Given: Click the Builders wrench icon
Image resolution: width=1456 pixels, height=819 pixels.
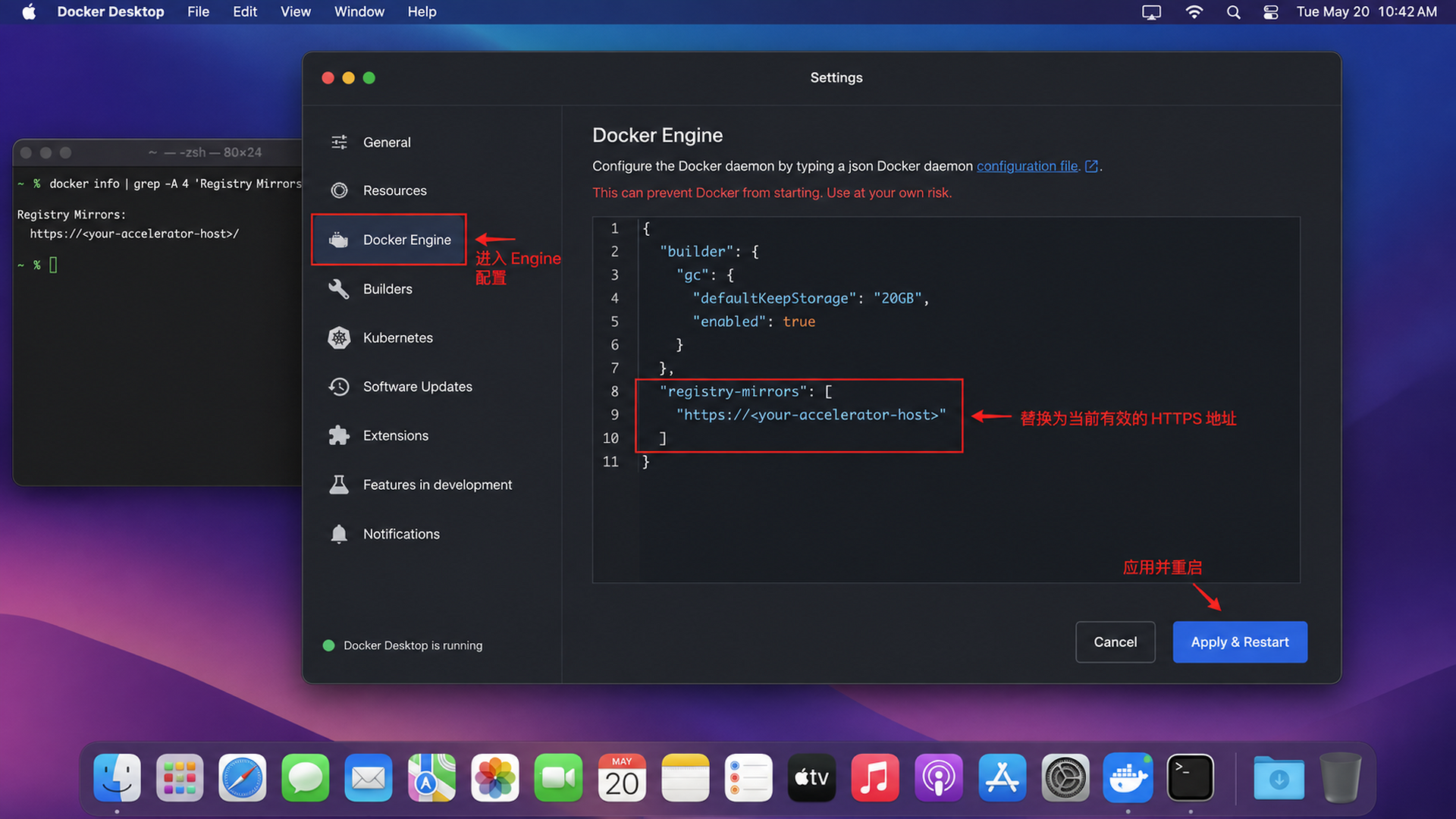Looking at the screenshot, I should click(339, 289).
